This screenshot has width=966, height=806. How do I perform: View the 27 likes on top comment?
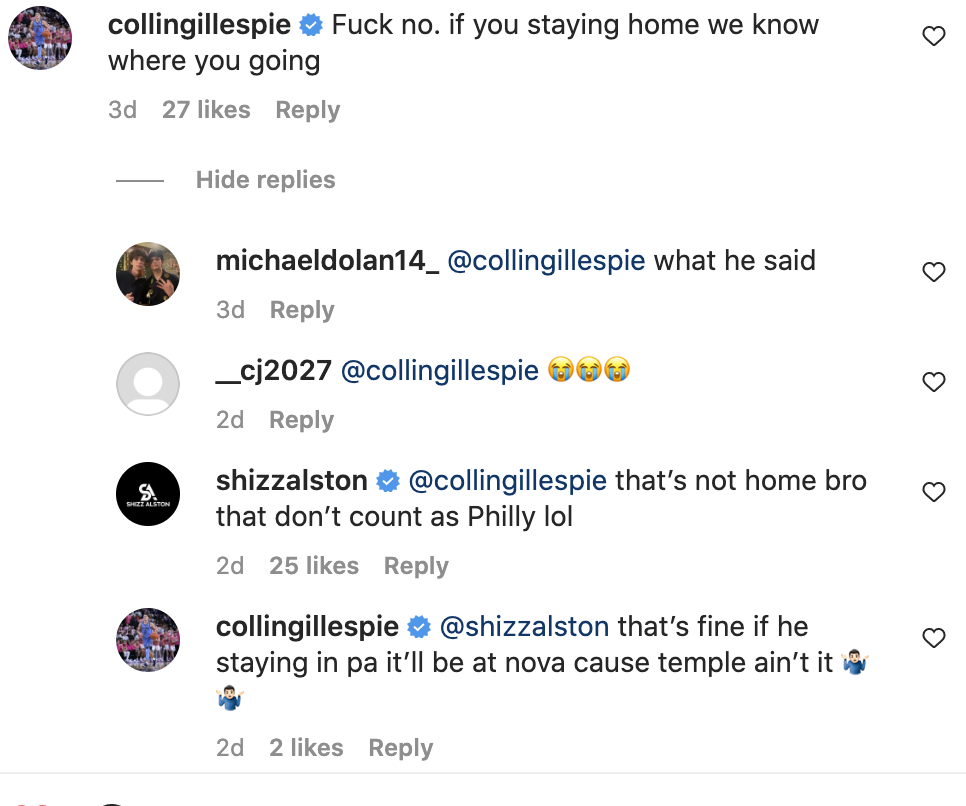[x=206, y=110]
